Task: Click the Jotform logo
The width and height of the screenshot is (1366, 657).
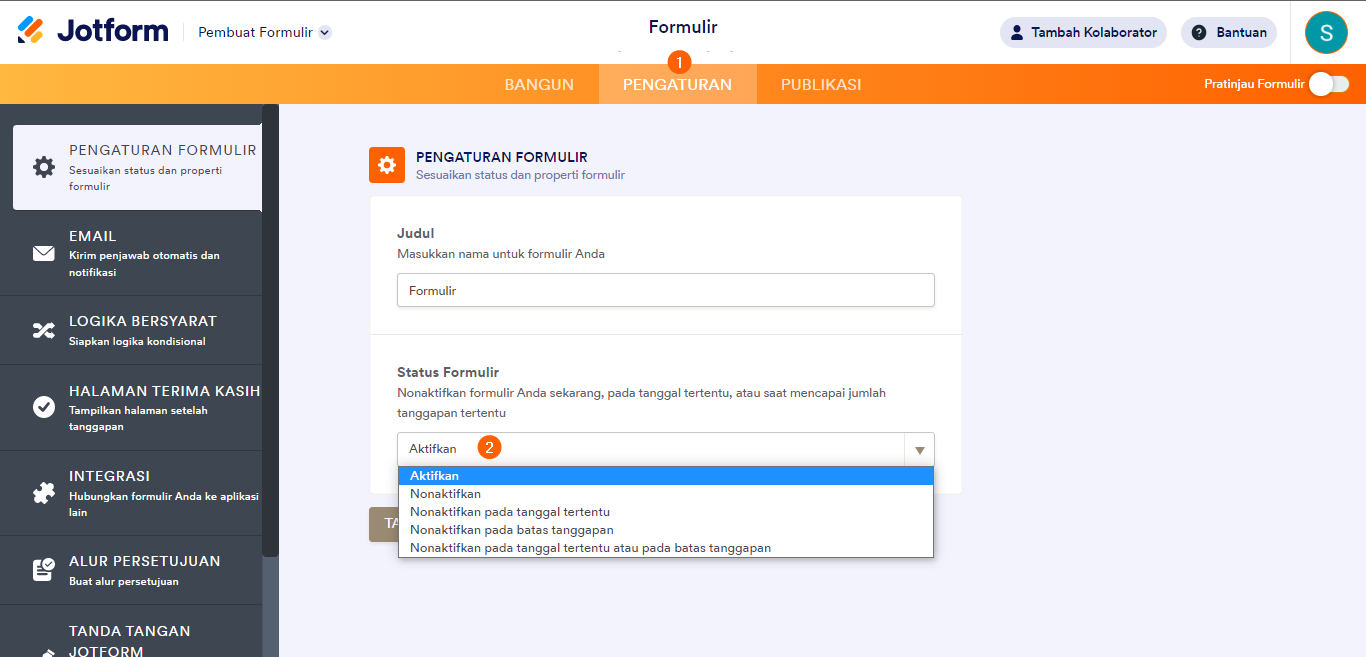Action: point(93,31)
